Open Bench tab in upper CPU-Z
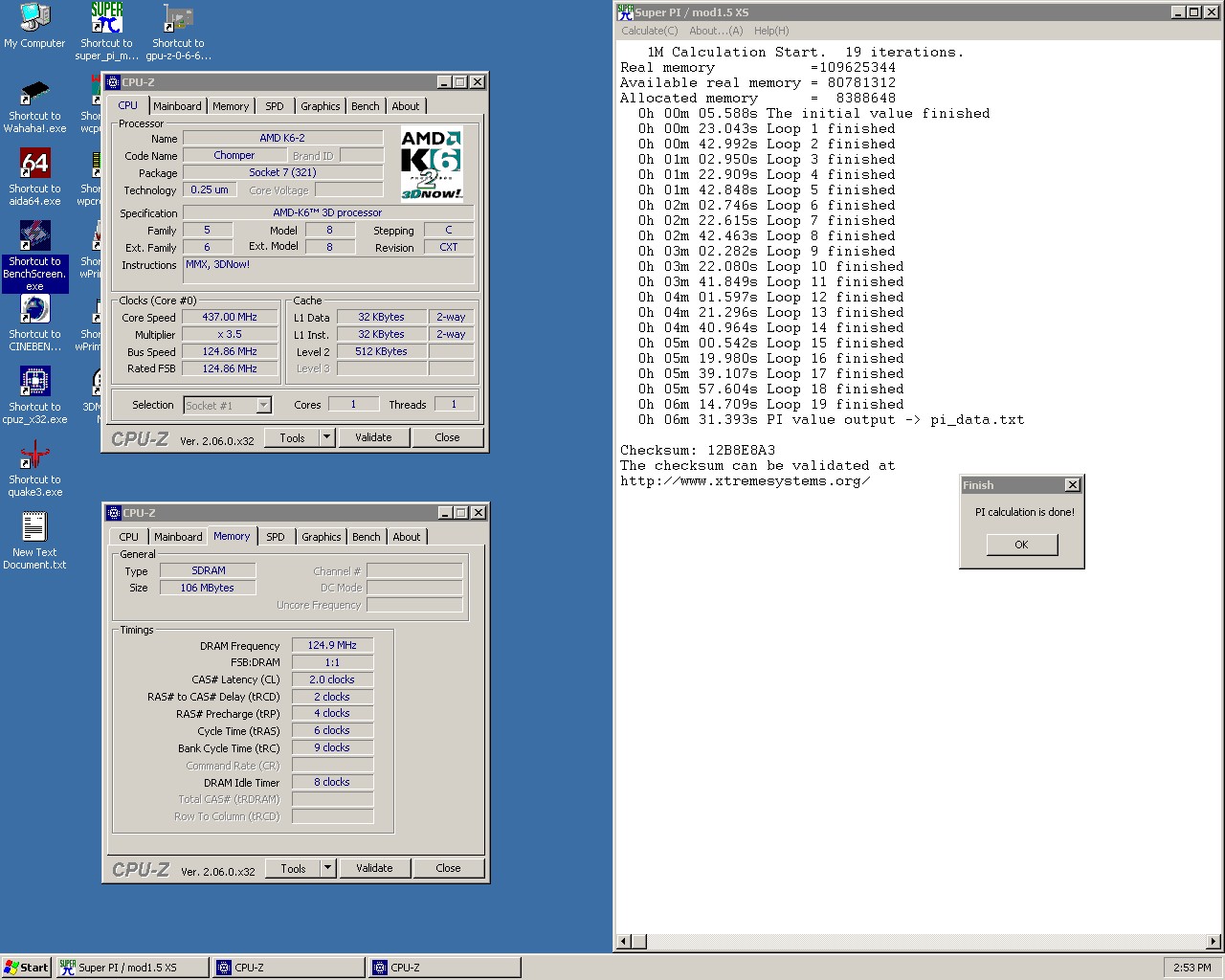1225x980 pixels. (366, 106)
